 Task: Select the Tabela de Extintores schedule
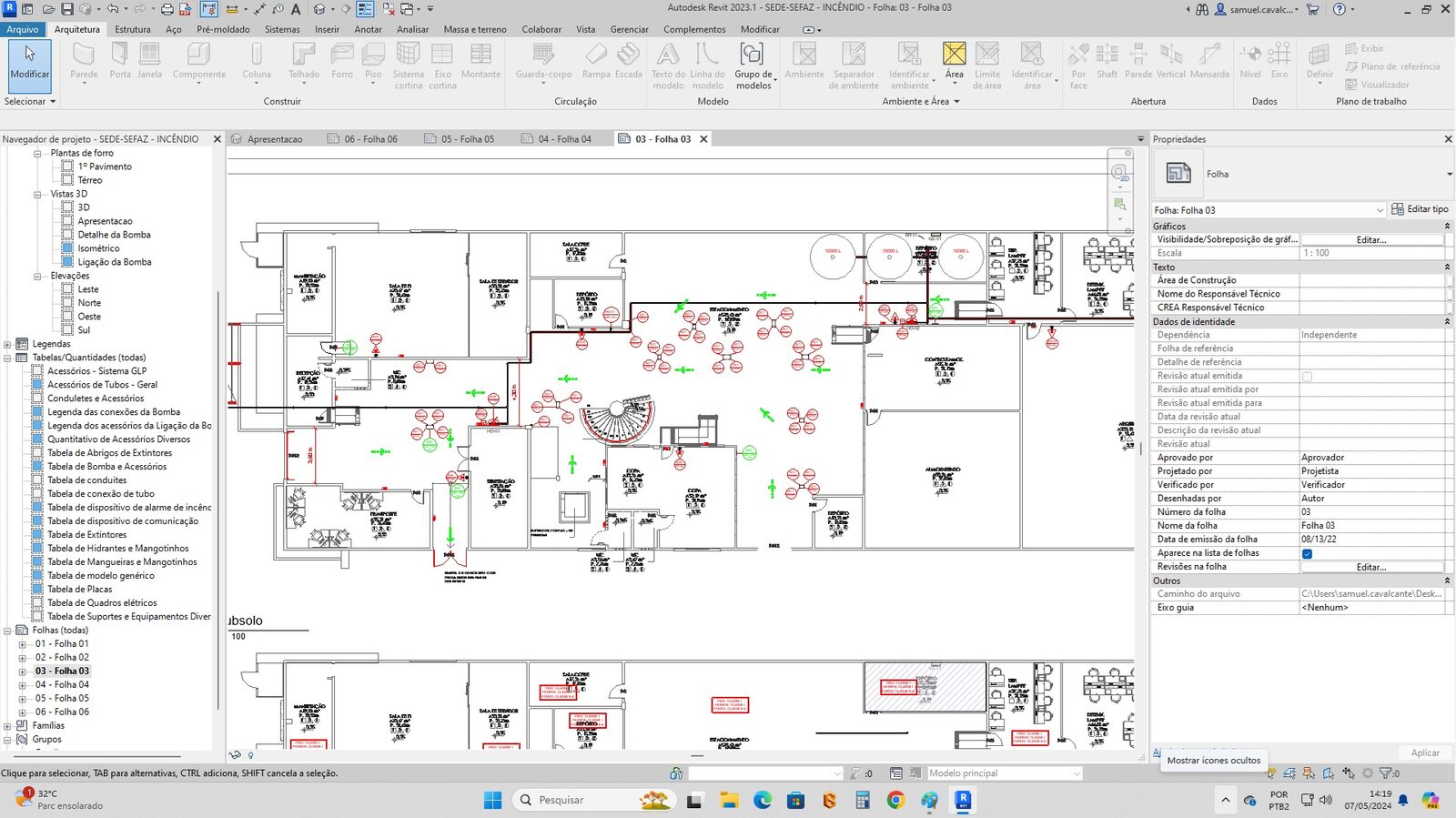[x=87, y=535]
